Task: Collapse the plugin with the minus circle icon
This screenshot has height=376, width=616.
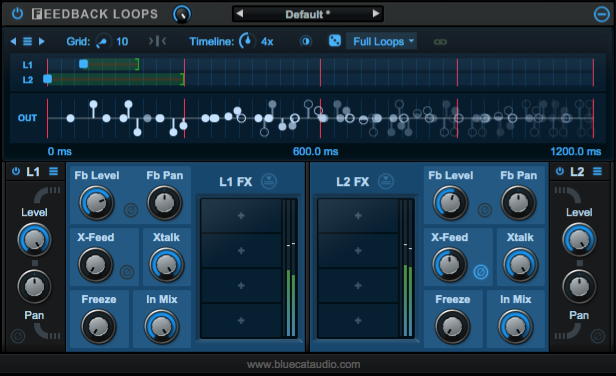Action: point(601,15)
